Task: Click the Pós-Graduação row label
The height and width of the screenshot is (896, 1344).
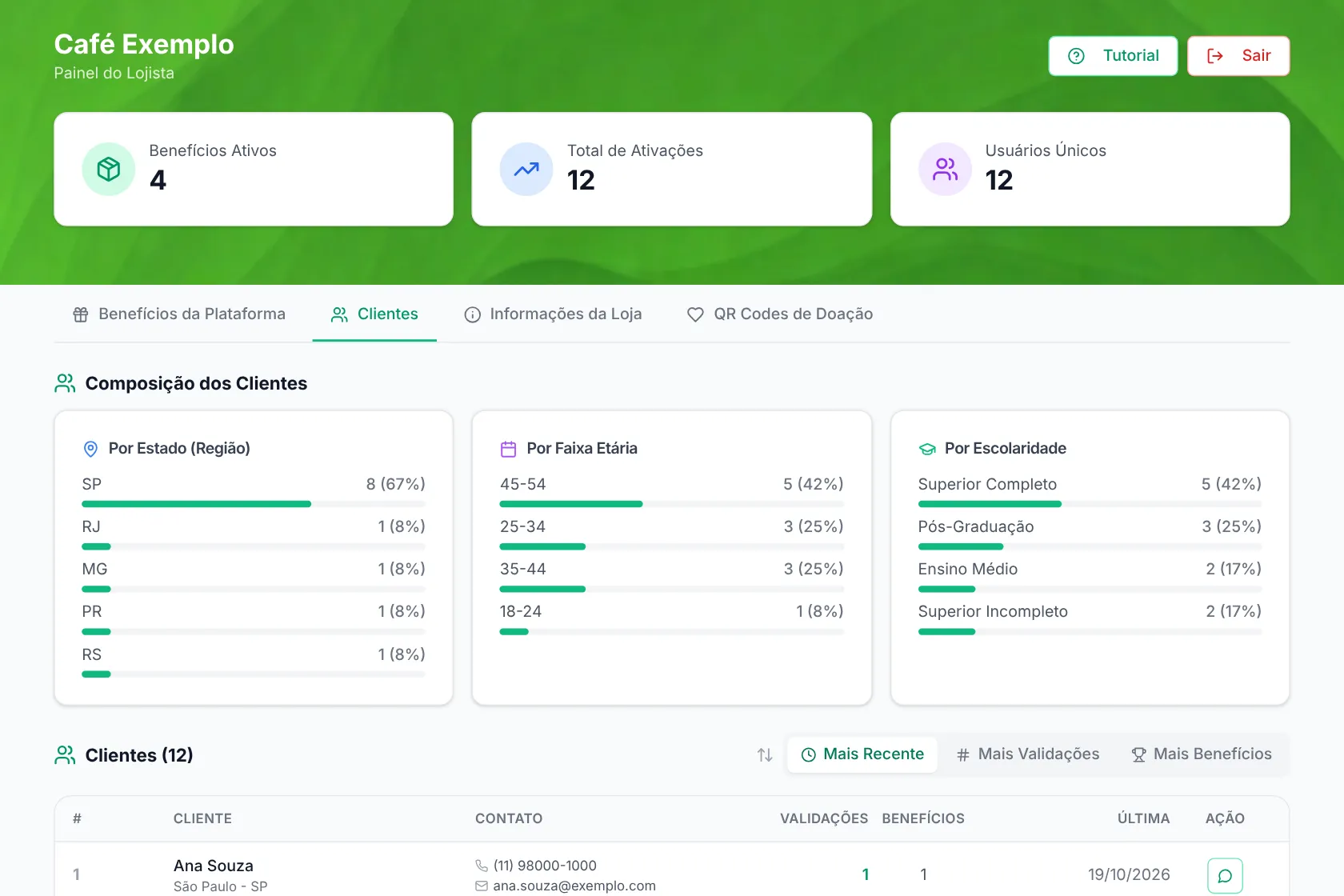Action: click(976, 526)
